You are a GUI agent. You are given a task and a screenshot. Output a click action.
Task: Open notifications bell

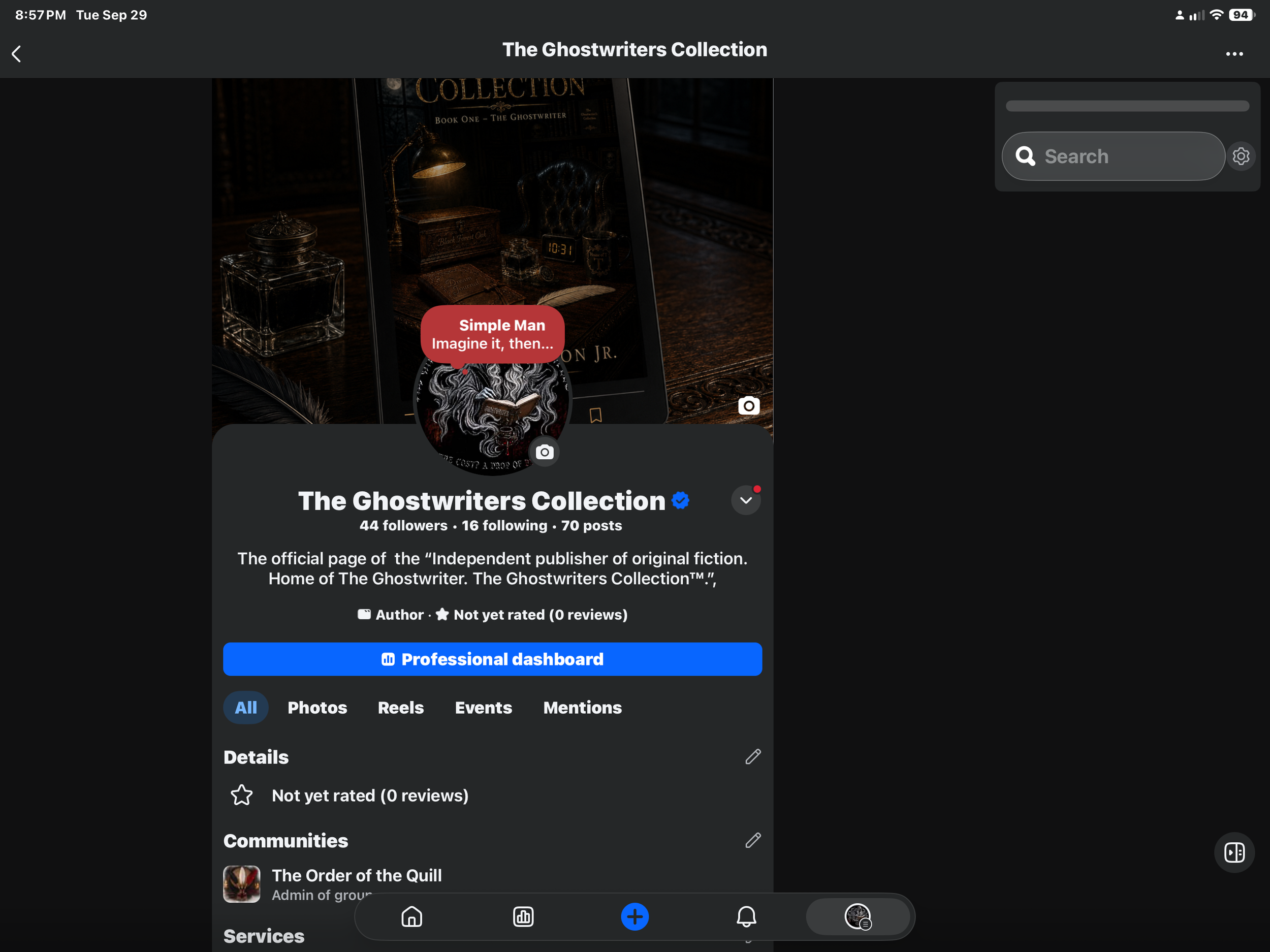(746, 917)
